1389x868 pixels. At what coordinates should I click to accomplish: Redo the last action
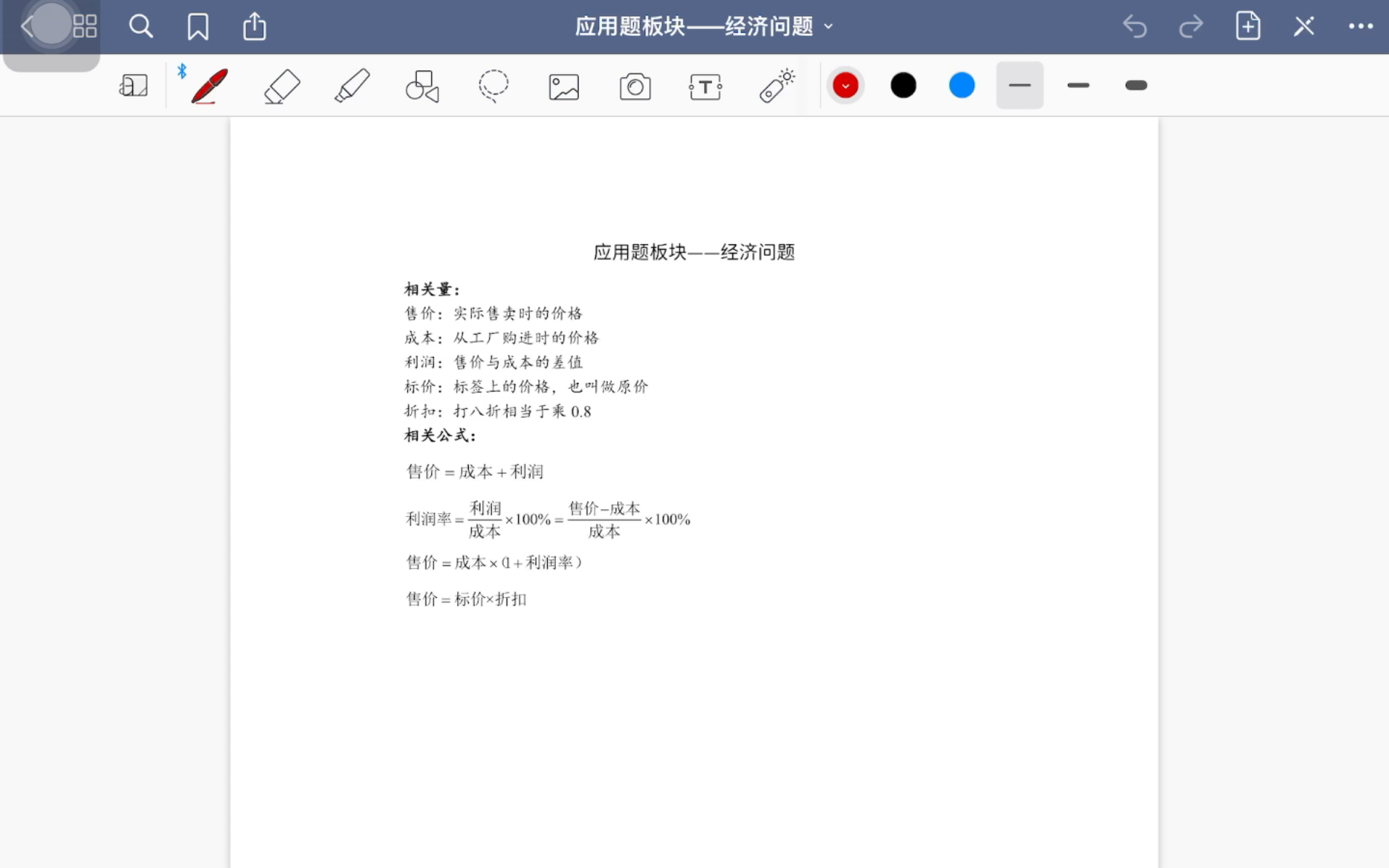1191,27
